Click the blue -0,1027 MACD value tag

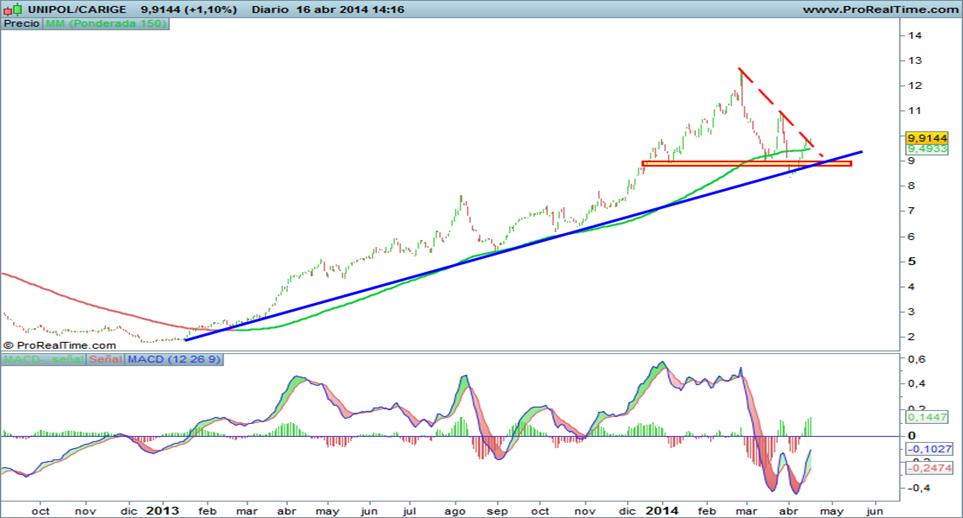click(929, 449)
